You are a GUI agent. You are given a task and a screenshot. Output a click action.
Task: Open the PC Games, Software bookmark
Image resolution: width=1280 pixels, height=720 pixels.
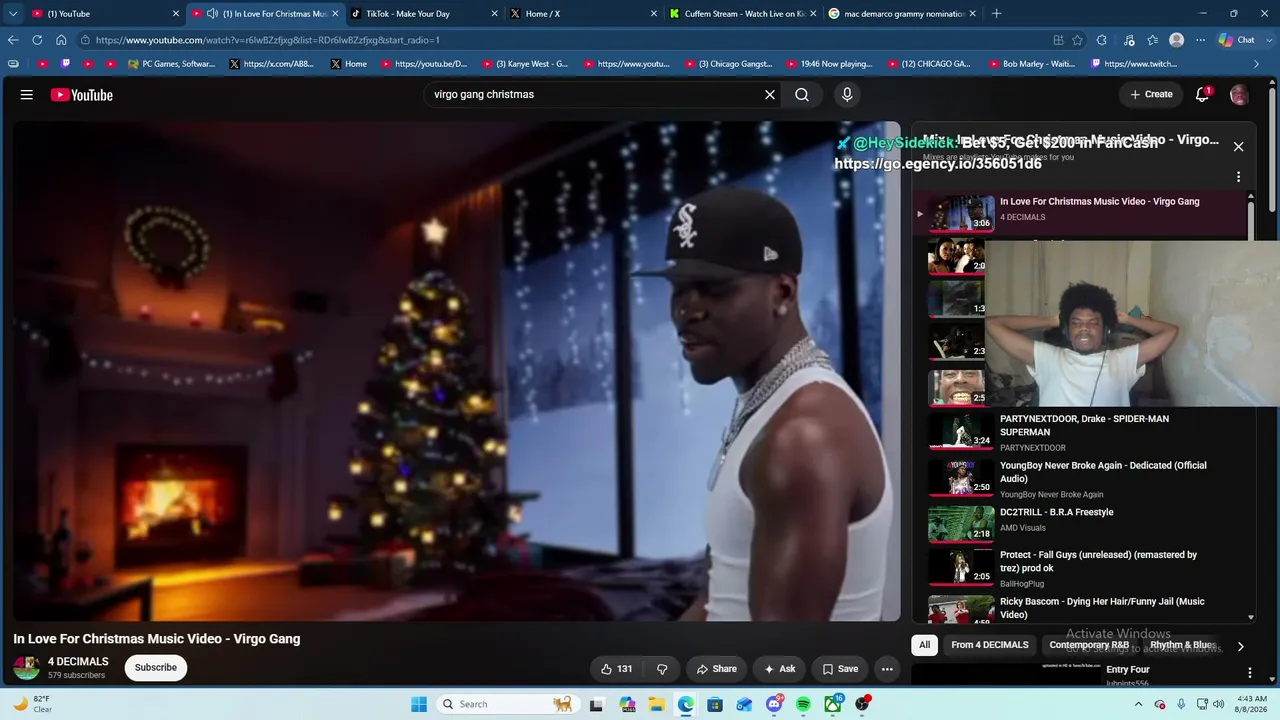tap(171, 64)
